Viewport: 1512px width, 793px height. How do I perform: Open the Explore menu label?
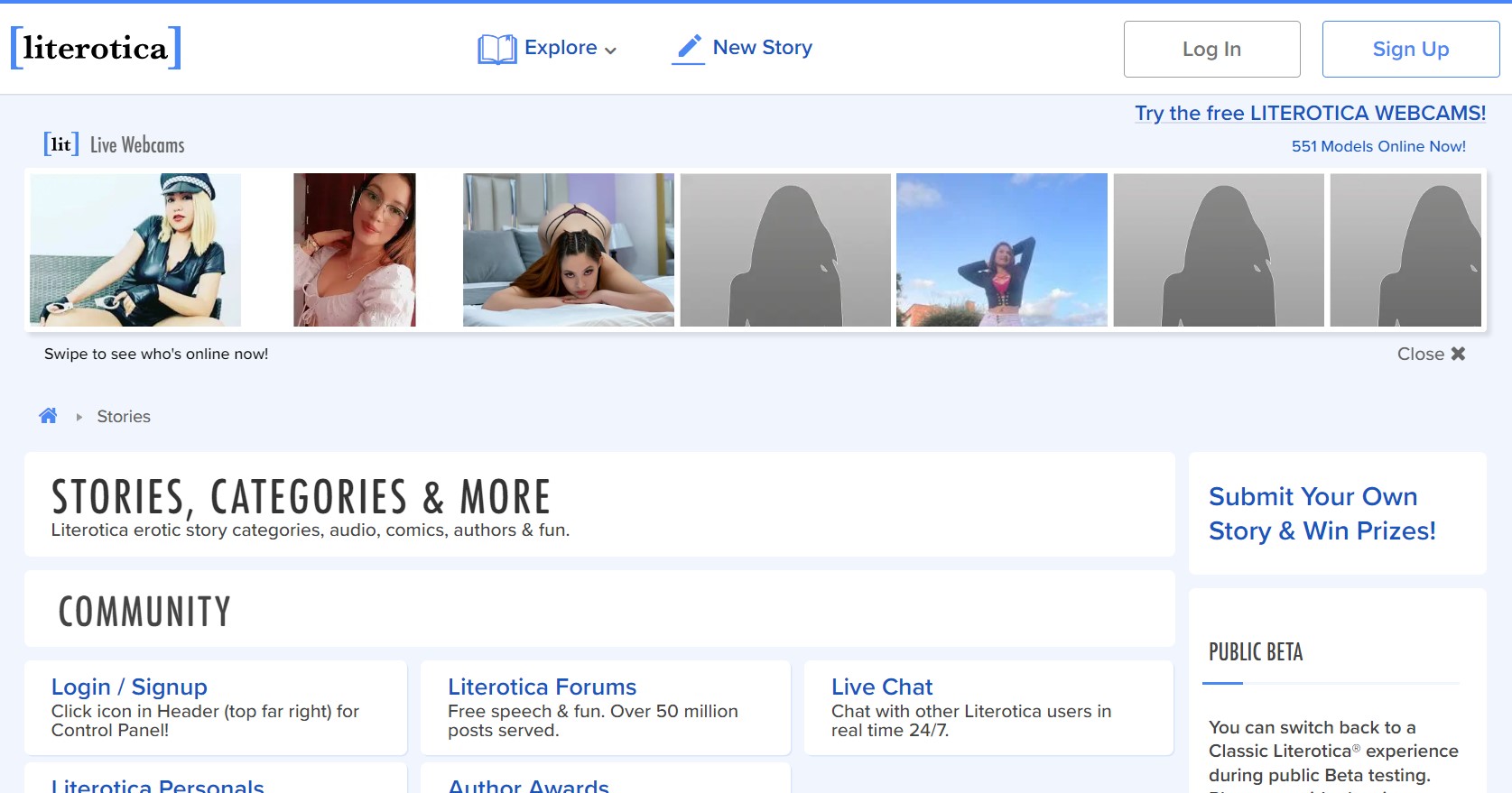point(561,47)
